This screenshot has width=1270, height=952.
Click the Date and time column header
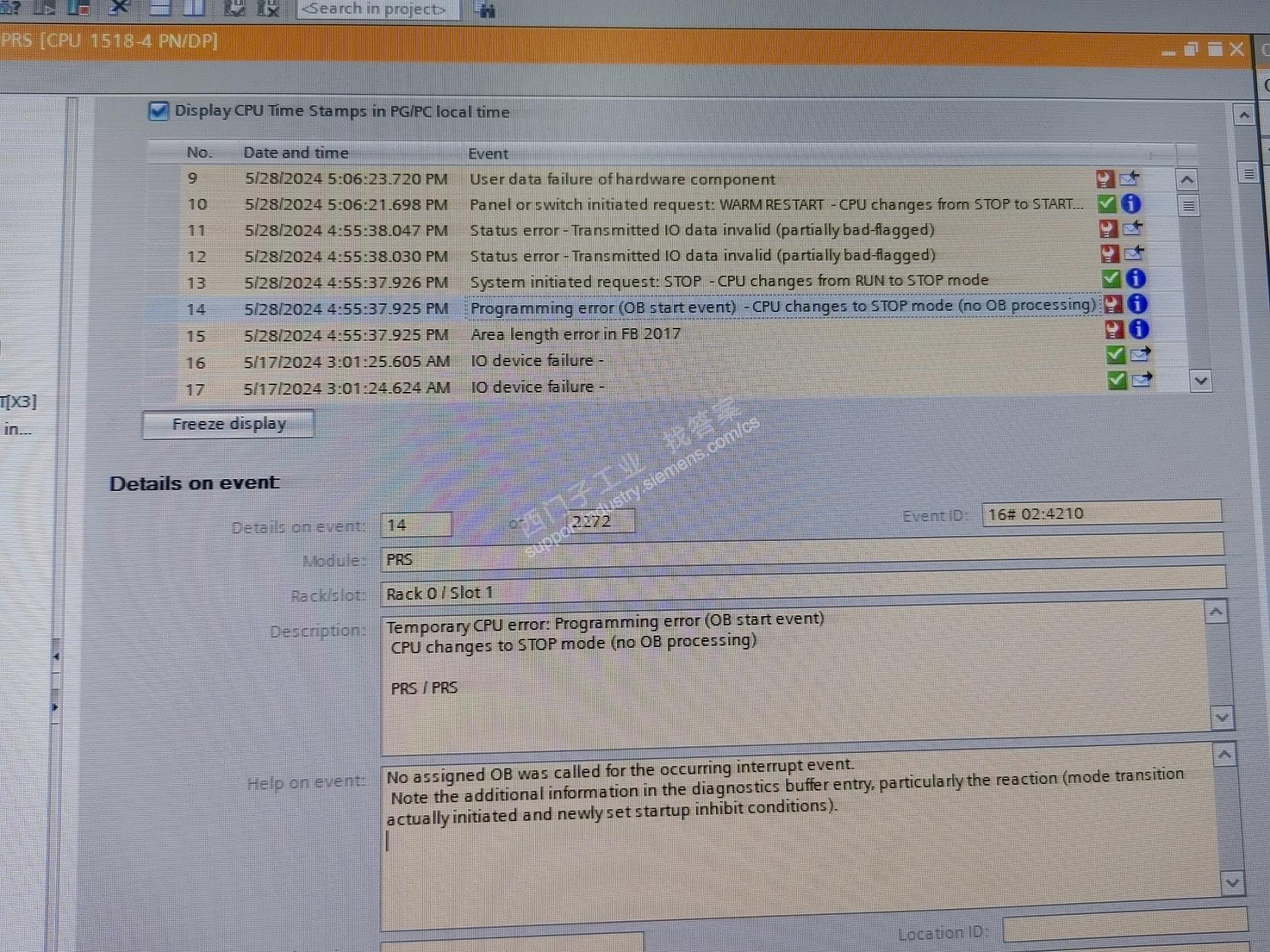296,153
